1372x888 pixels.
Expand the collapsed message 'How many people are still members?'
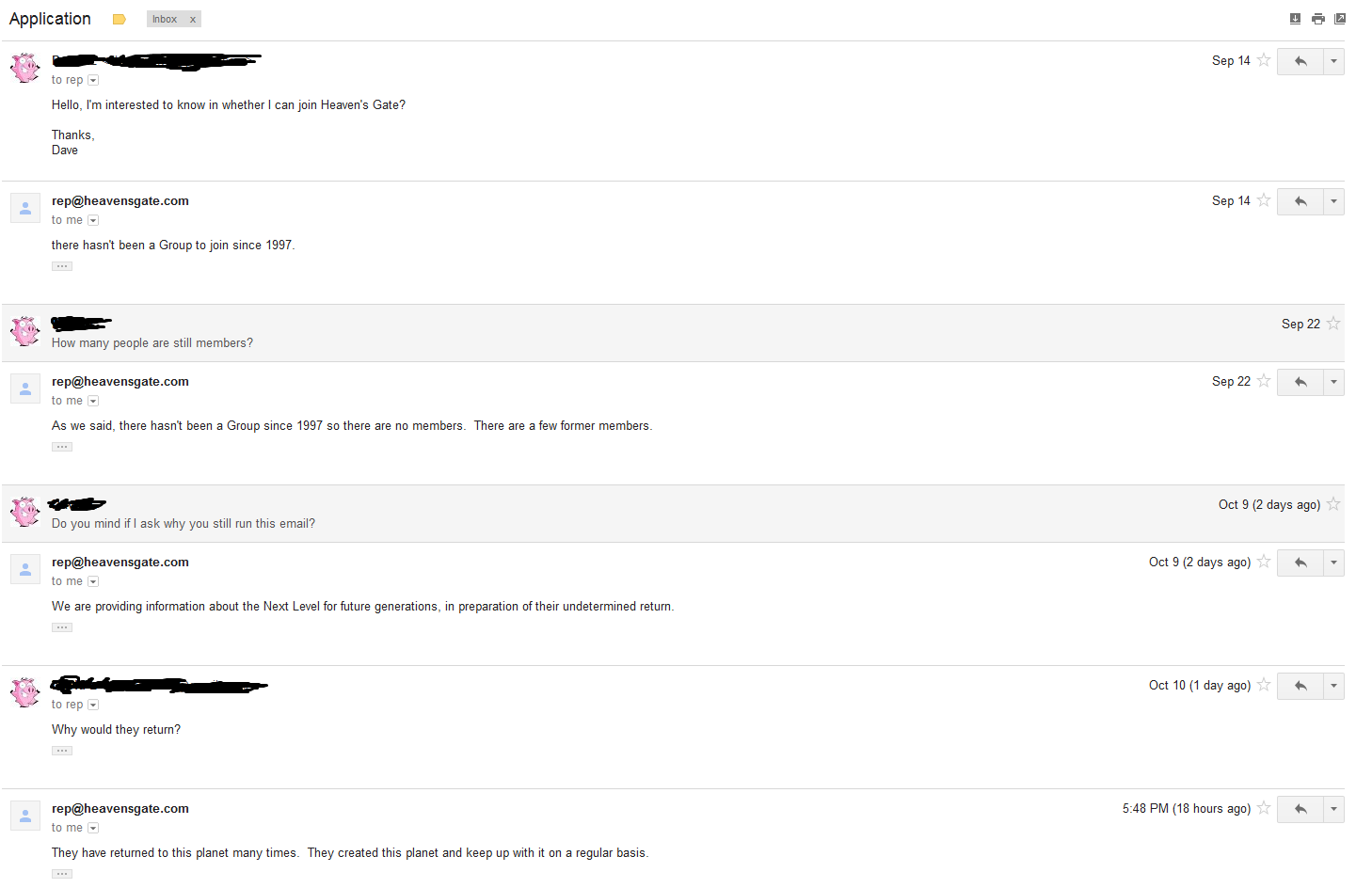click(x=673, y=333)
